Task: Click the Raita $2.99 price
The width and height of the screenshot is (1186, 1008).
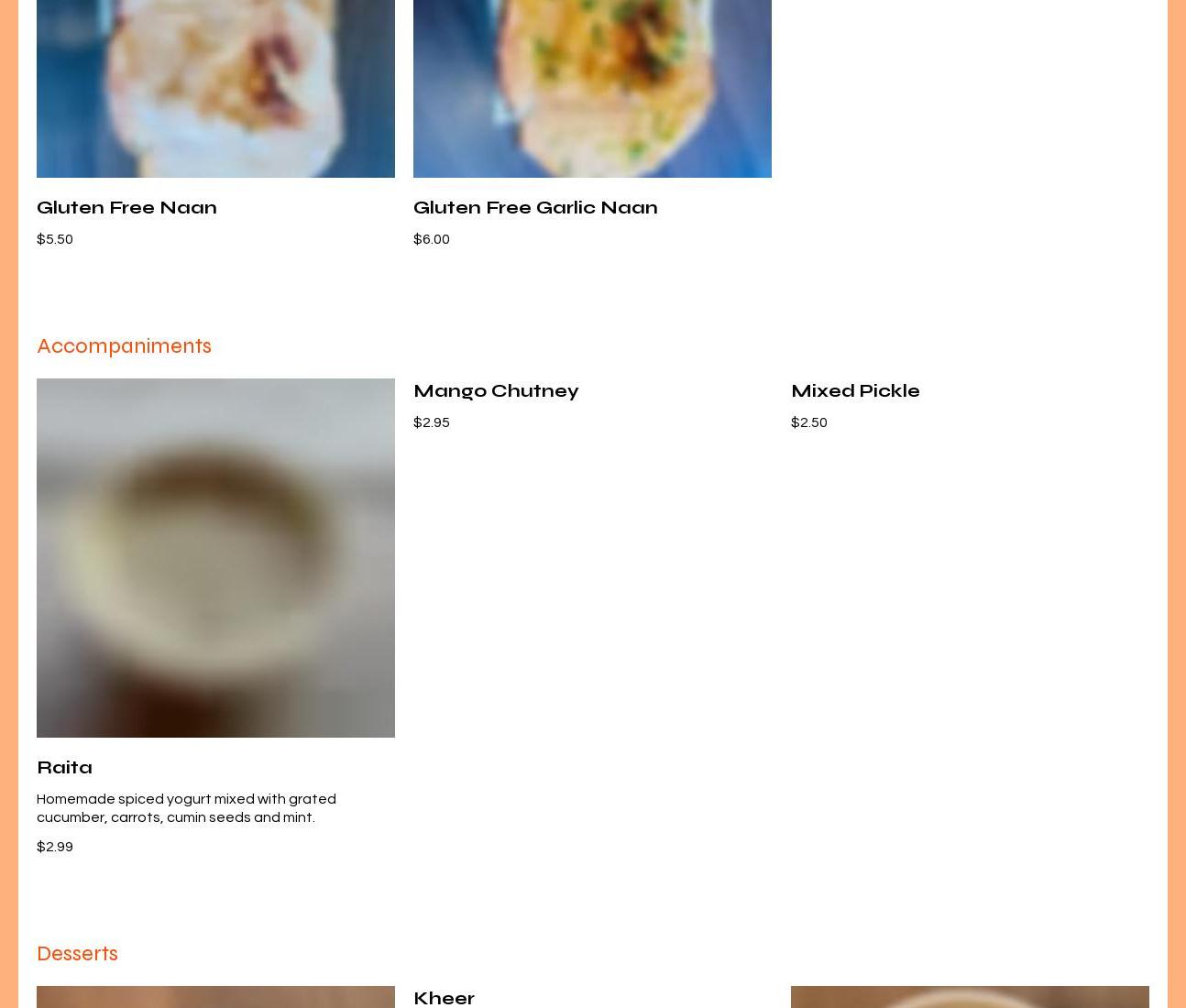Action: pos(55,847)
